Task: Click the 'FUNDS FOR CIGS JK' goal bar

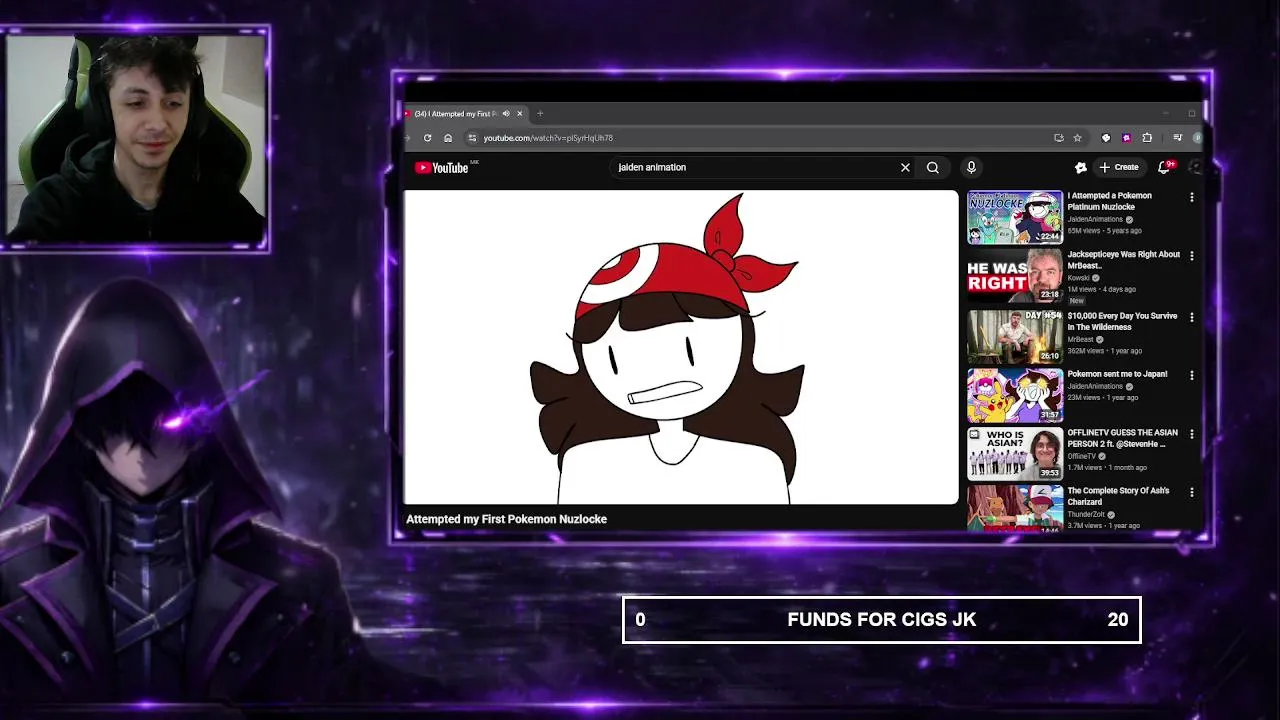Action: pos(881,620)
